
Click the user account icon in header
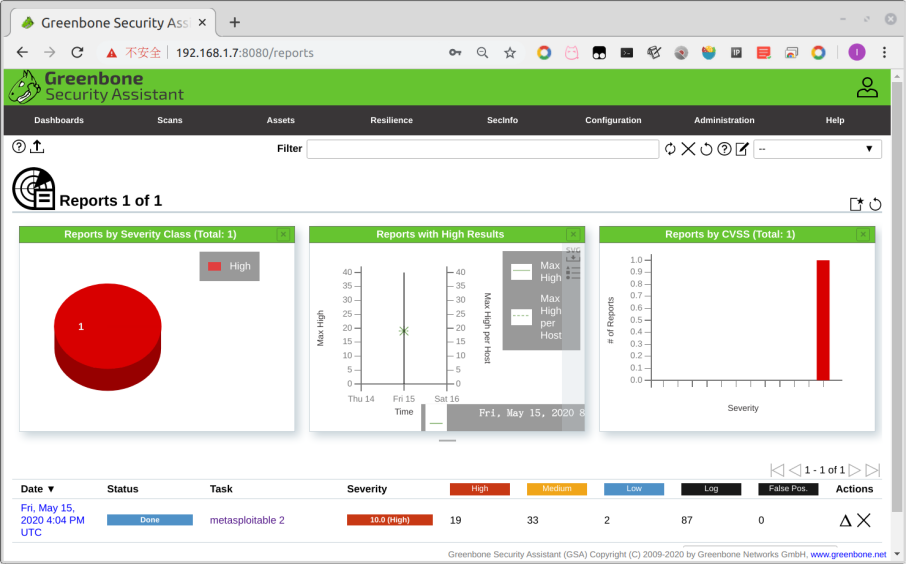[x=866, y=88]
